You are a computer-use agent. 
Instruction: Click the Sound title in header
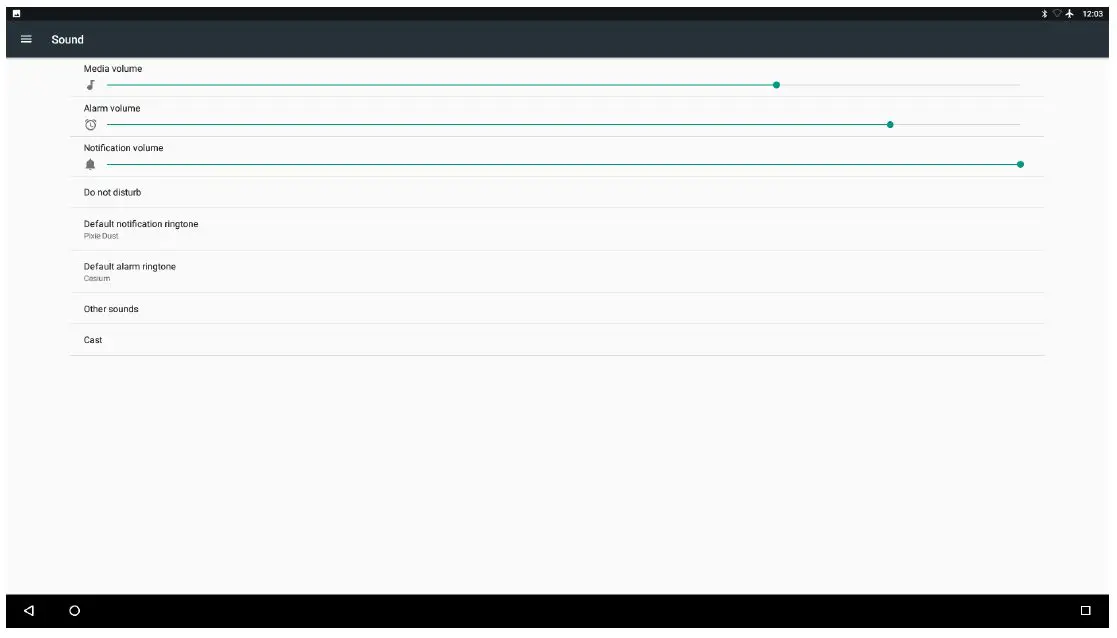pos(68,40)
